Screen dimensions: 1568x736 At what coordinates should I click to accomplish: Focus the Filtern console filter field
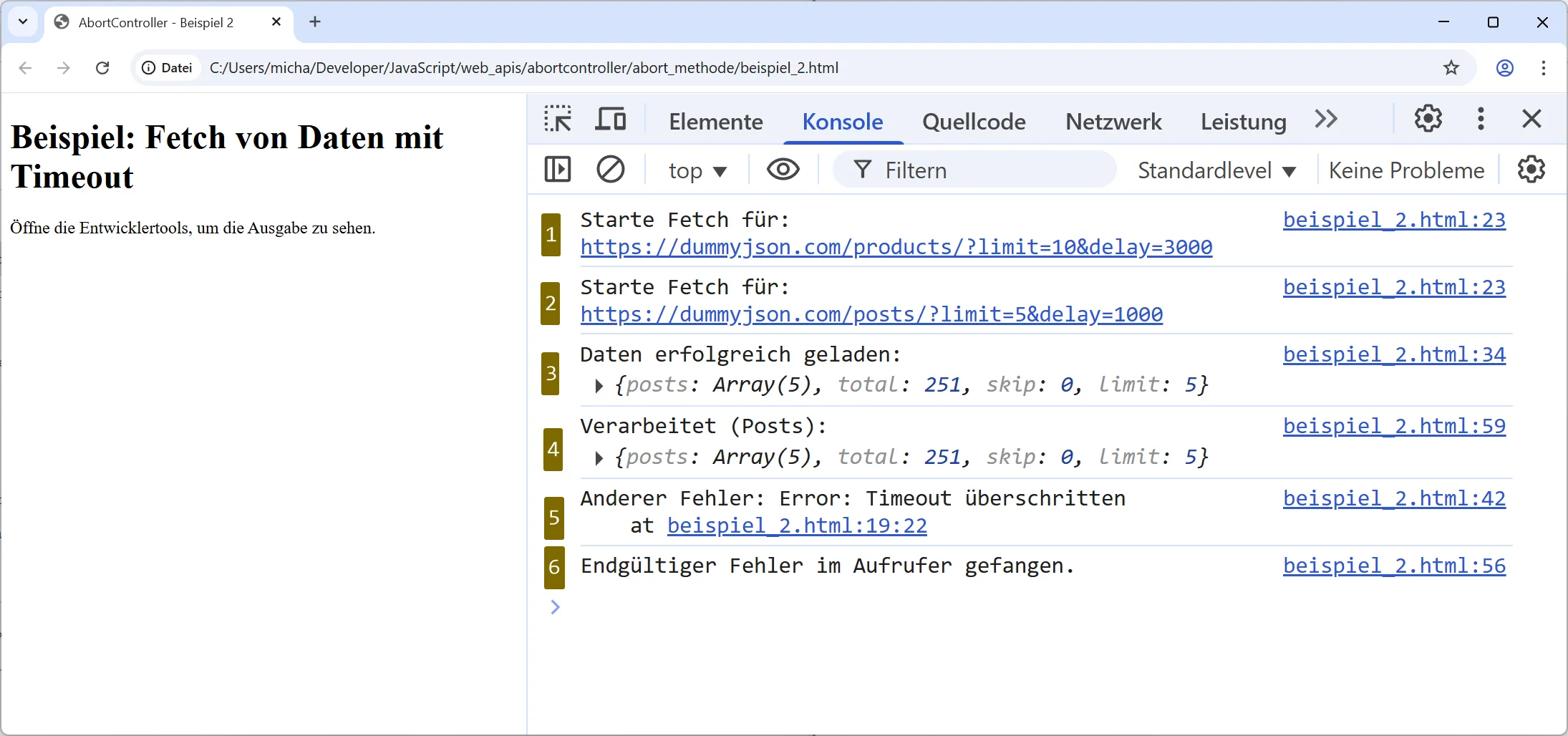tap(974, 170)
